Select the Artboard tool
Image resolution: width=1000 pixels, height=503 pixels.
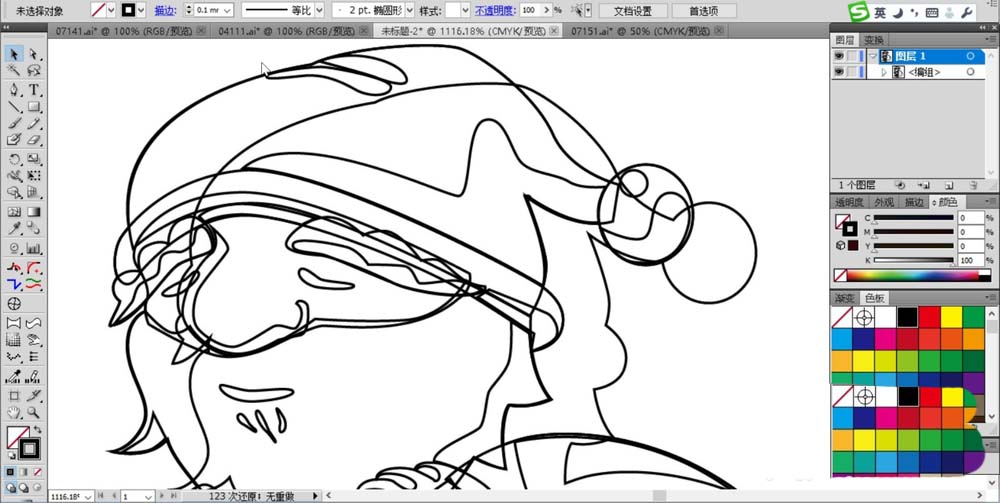point(14,396)
